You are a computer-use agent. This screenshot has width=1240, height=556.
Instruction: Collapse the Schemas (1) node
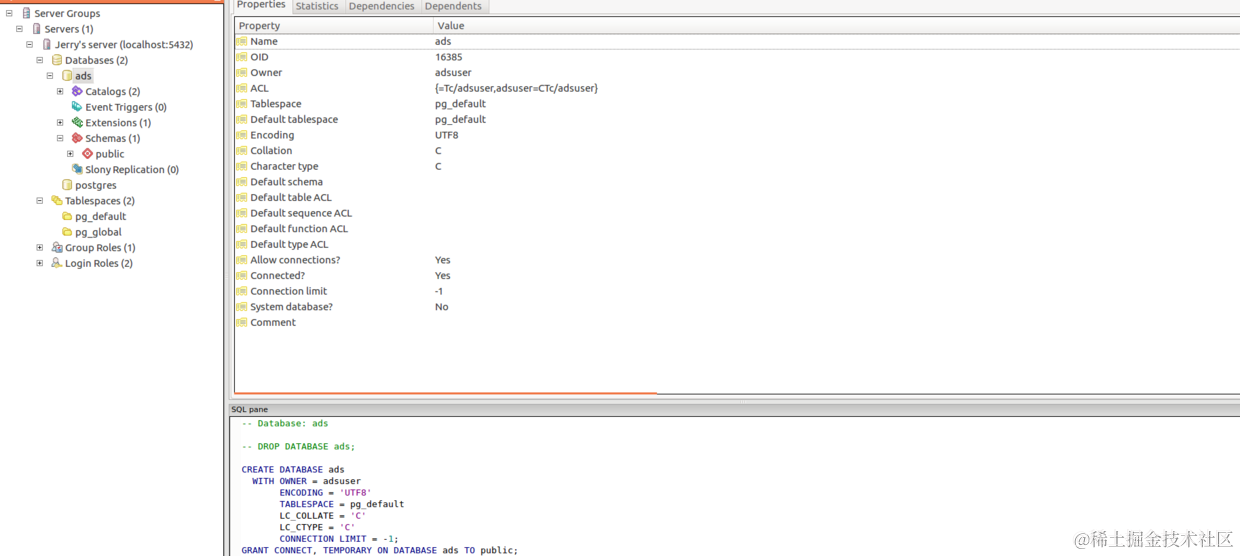point(60,138)
